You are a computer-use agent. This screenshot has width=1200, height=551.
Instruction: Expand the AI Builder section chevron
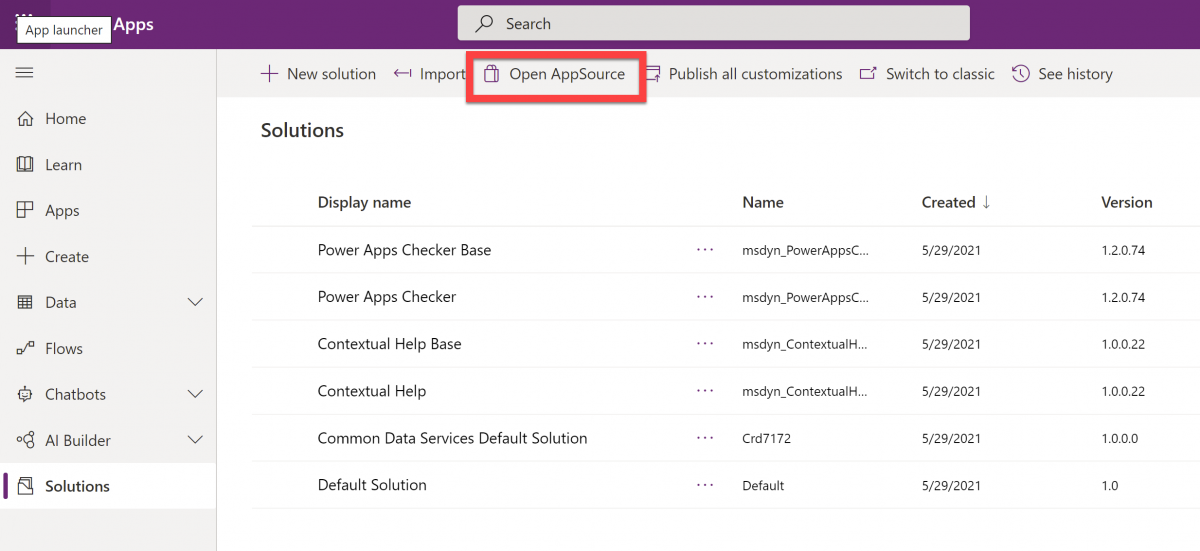tap(196, 441)
